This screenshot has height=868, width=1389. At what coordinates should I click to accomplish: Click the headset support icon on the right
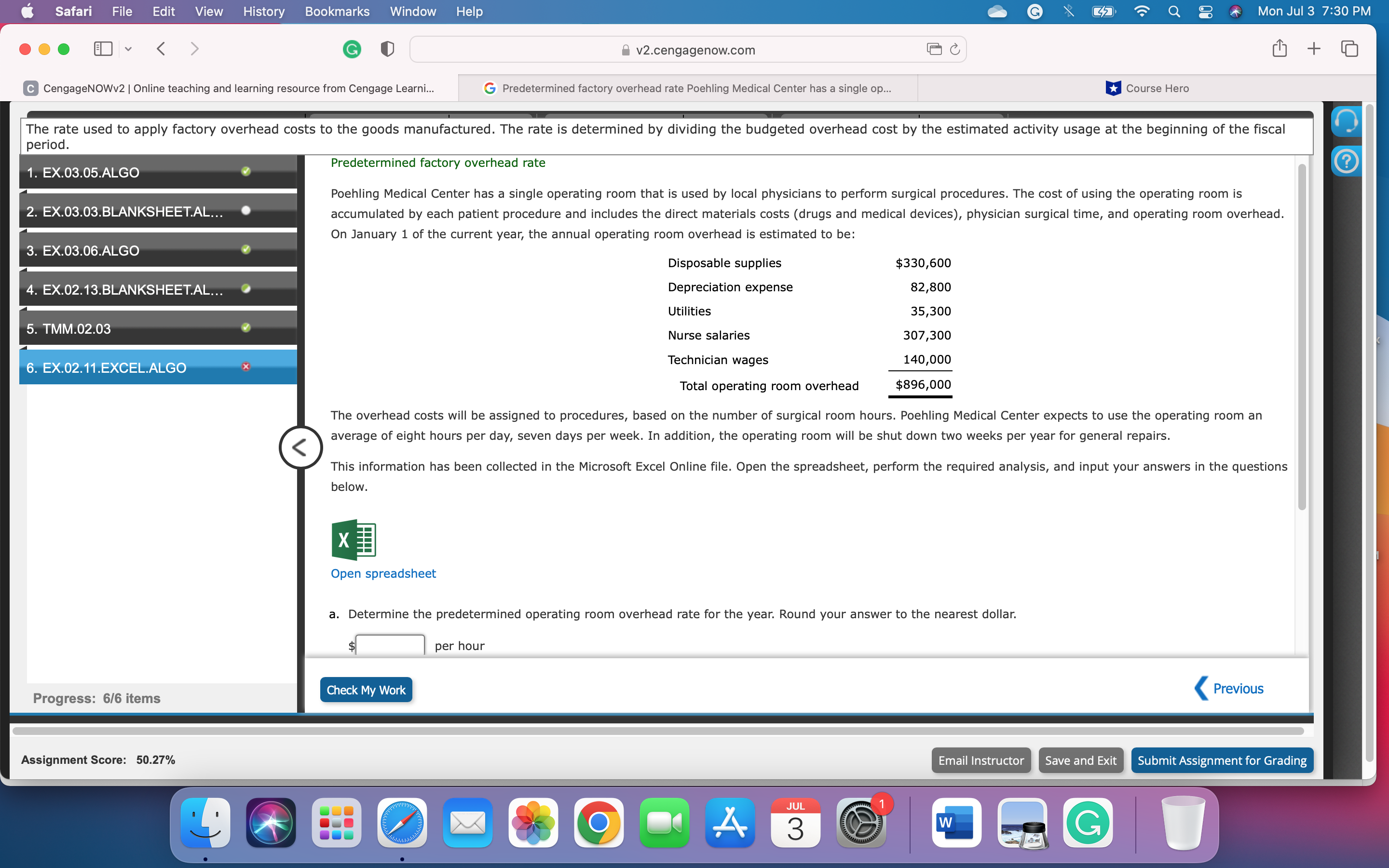1346,121
